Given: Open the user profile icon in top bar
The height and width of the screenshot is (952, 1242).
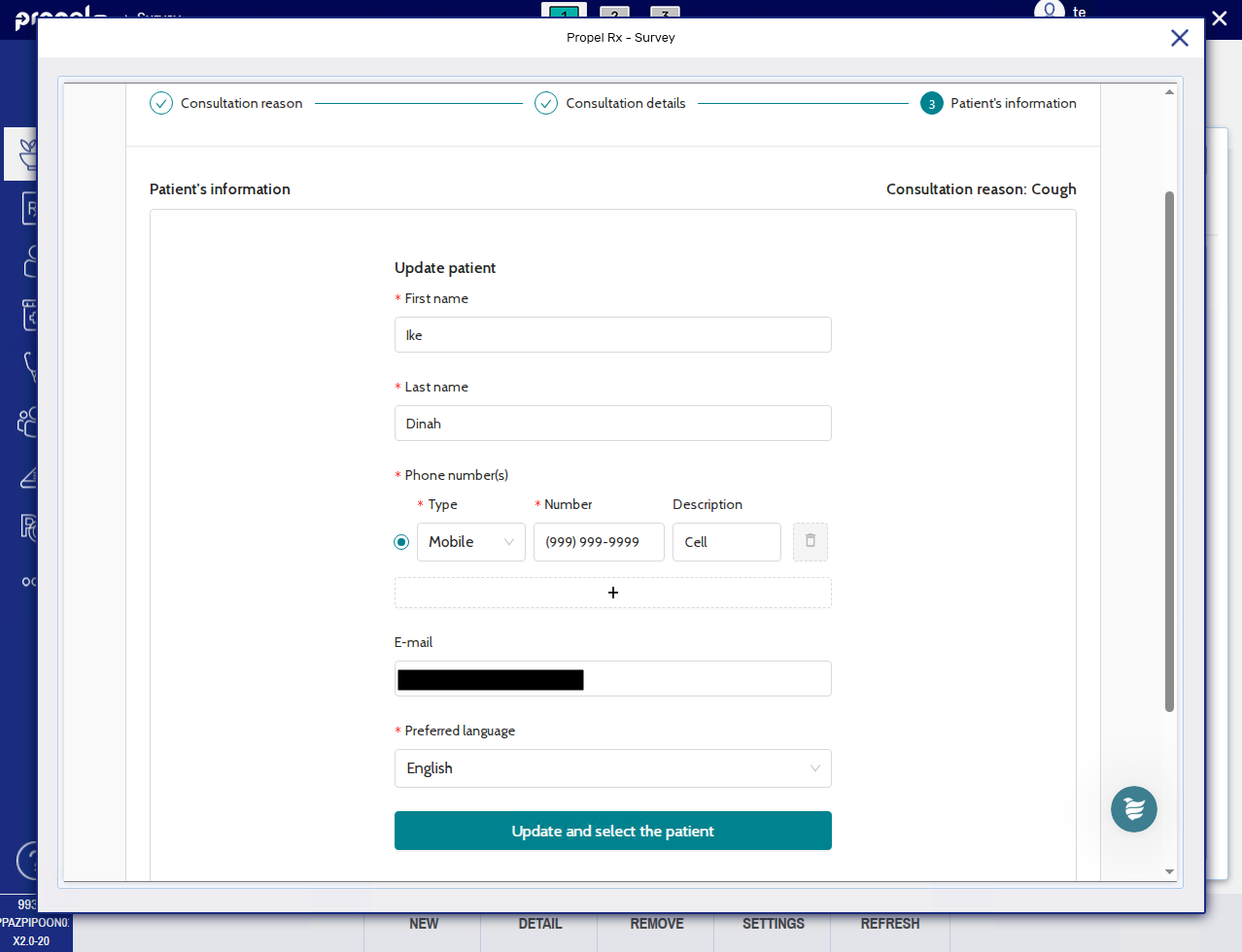Looking at the screenshot, I should 1049,11.
